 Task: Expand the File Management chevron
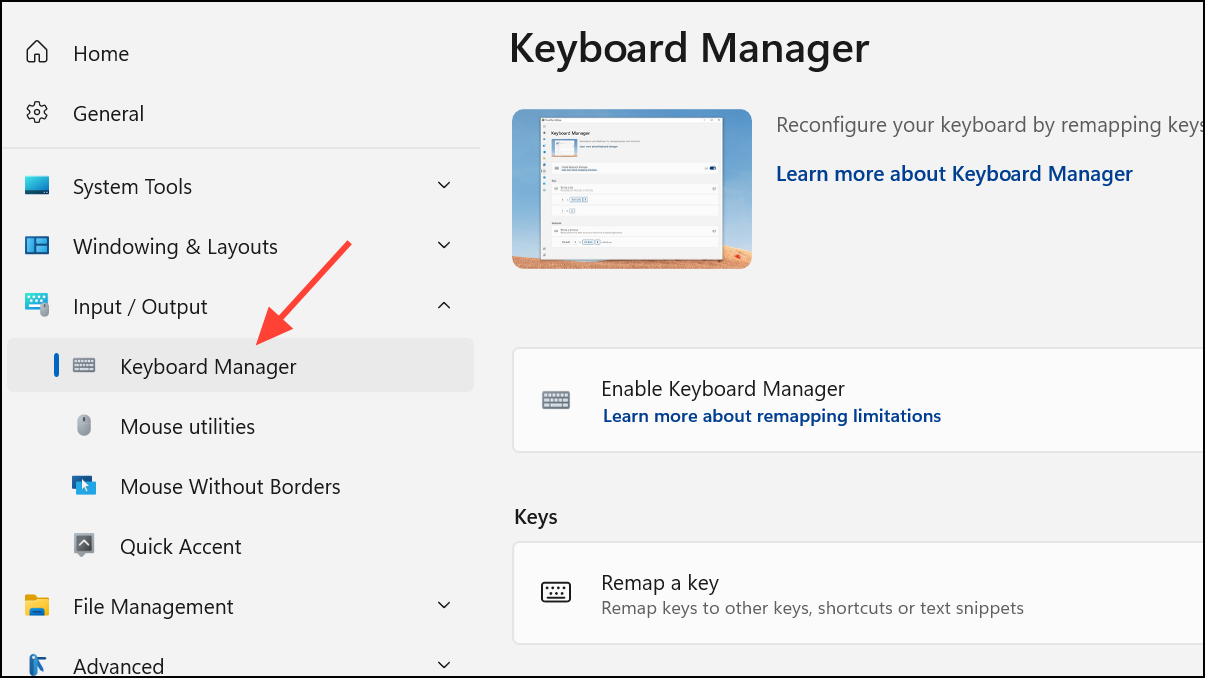[445, 606]
